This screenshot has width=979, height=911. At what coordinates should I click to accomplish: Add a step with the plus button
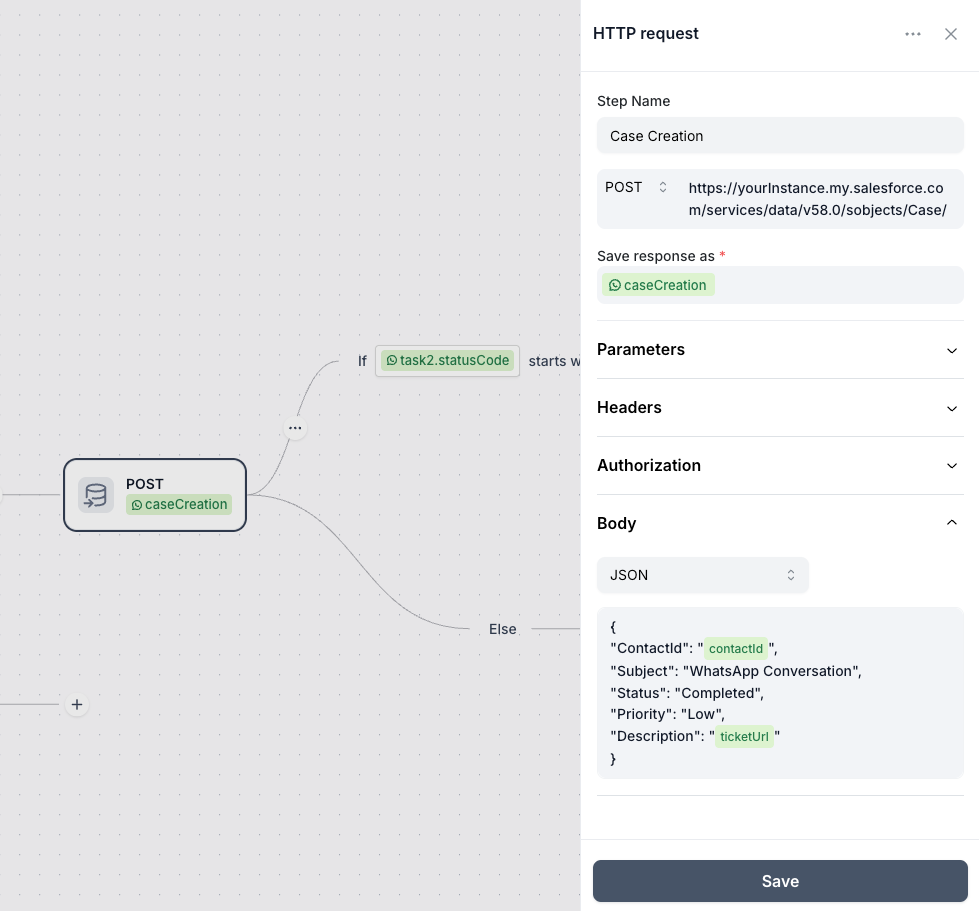77,705
